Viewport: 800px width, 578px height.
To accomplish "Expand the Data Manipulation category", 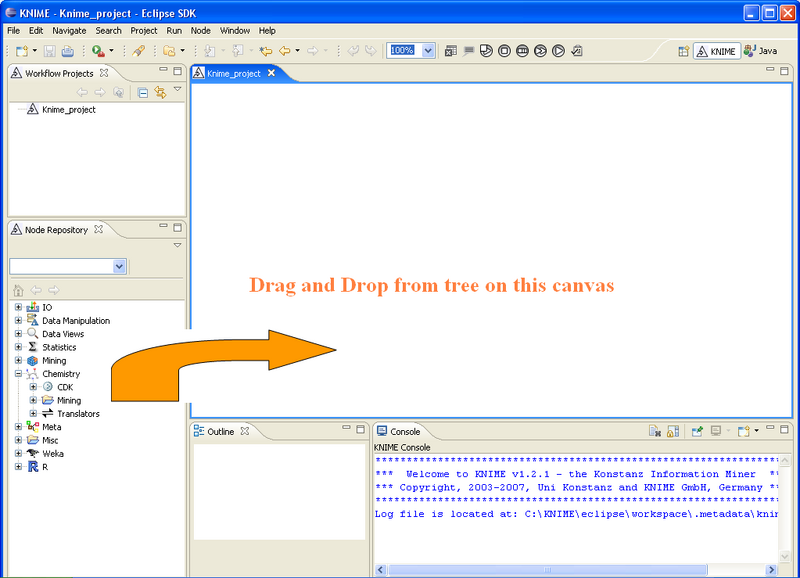I will coord(18,320).
